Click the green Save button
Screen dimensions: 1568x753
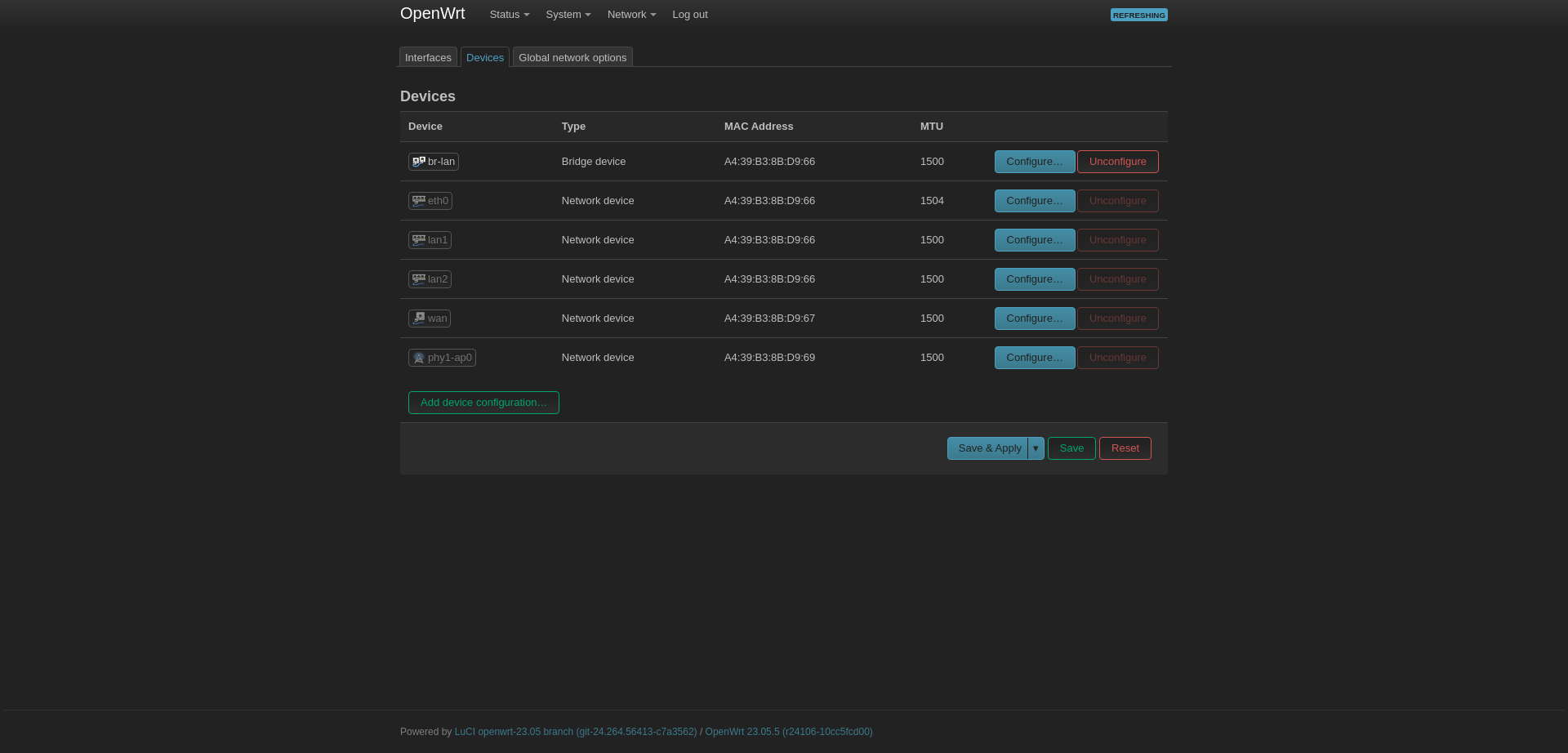point(1071,448)
